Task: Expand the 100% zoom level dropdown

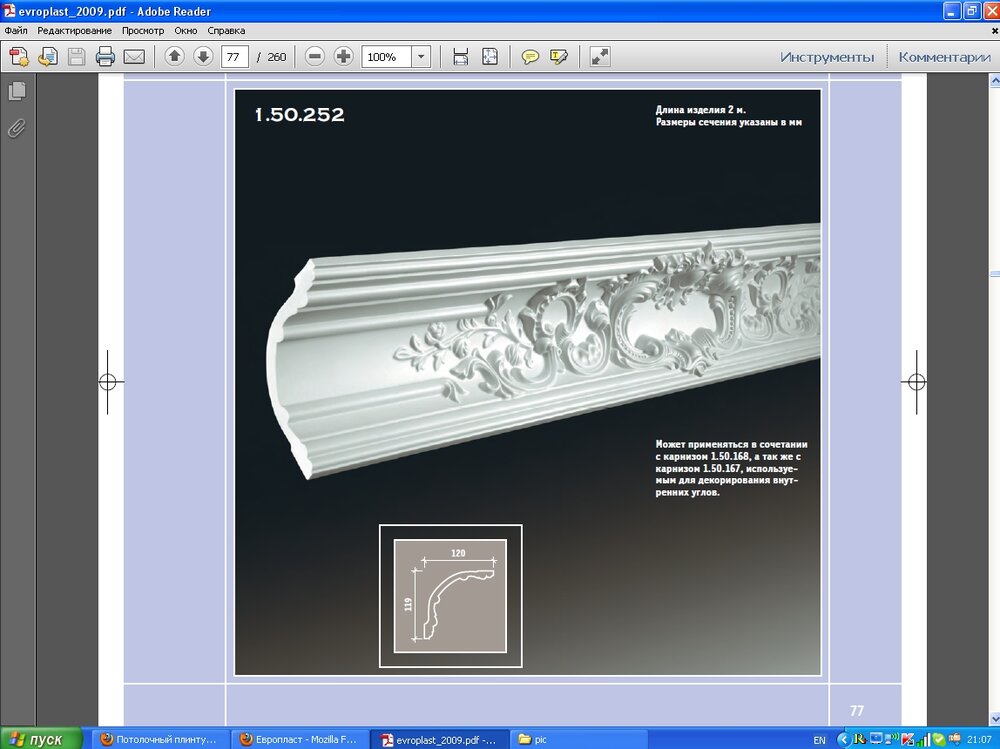Action: click(421, 57)
